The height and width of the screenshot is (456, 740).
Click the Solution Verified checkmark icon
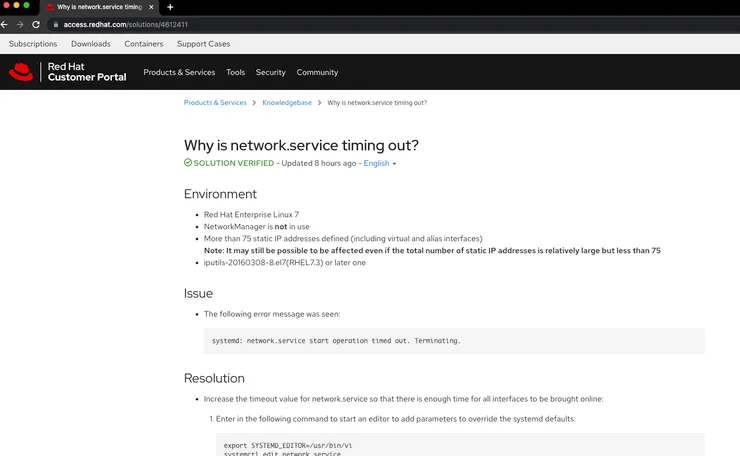(x=188, y=163)
